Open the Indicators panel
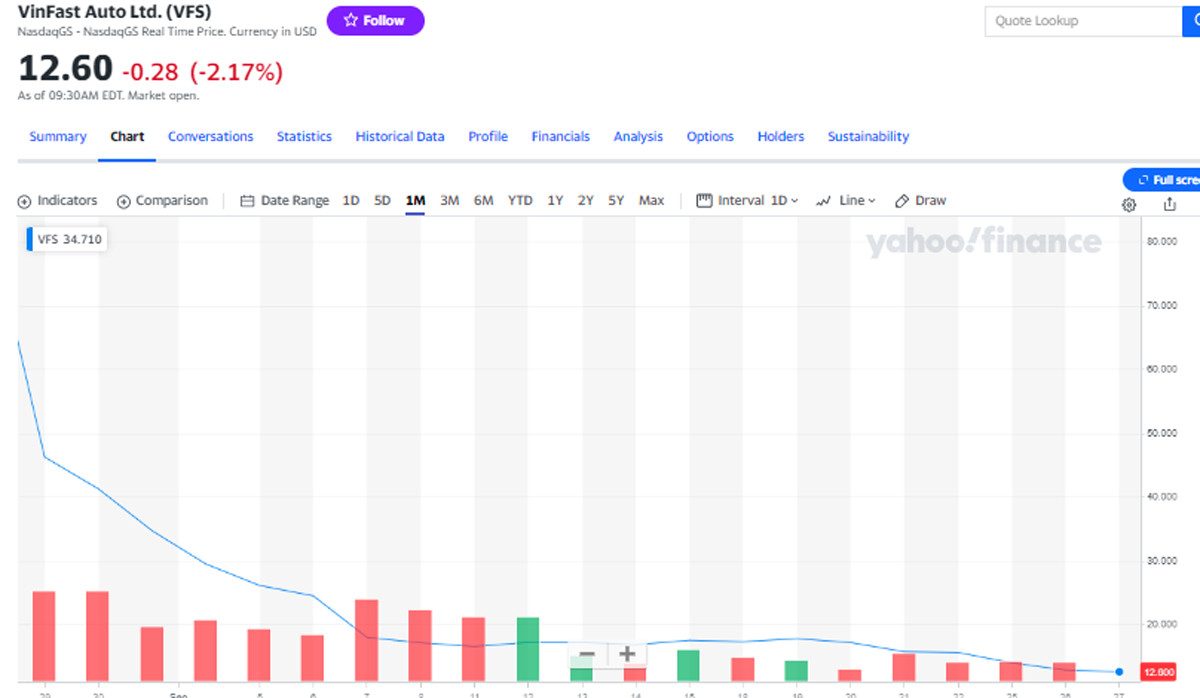1200x698 pixels. coord(58,201)
